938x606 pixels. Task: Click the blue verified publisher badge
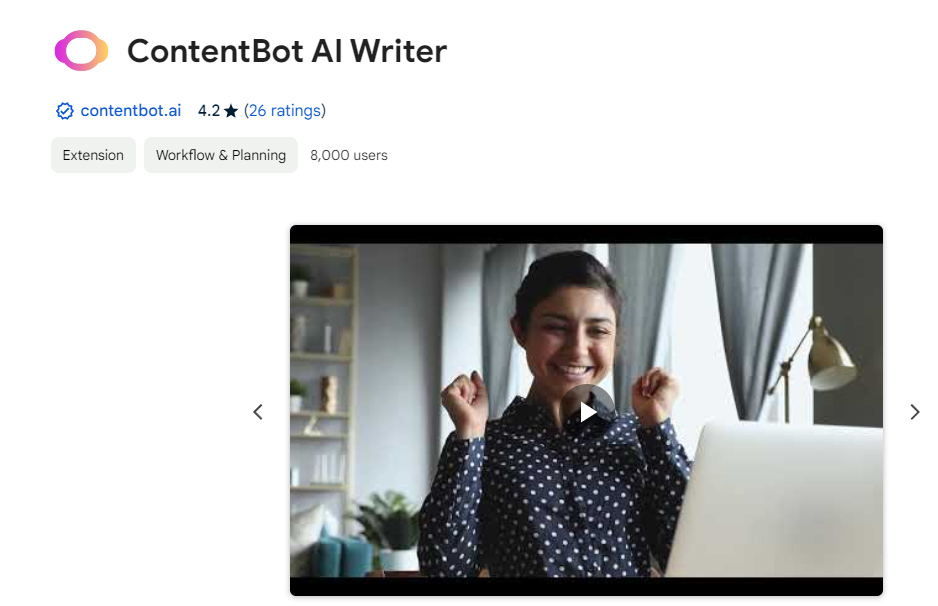pyautogui.click(x=65, y=111)
